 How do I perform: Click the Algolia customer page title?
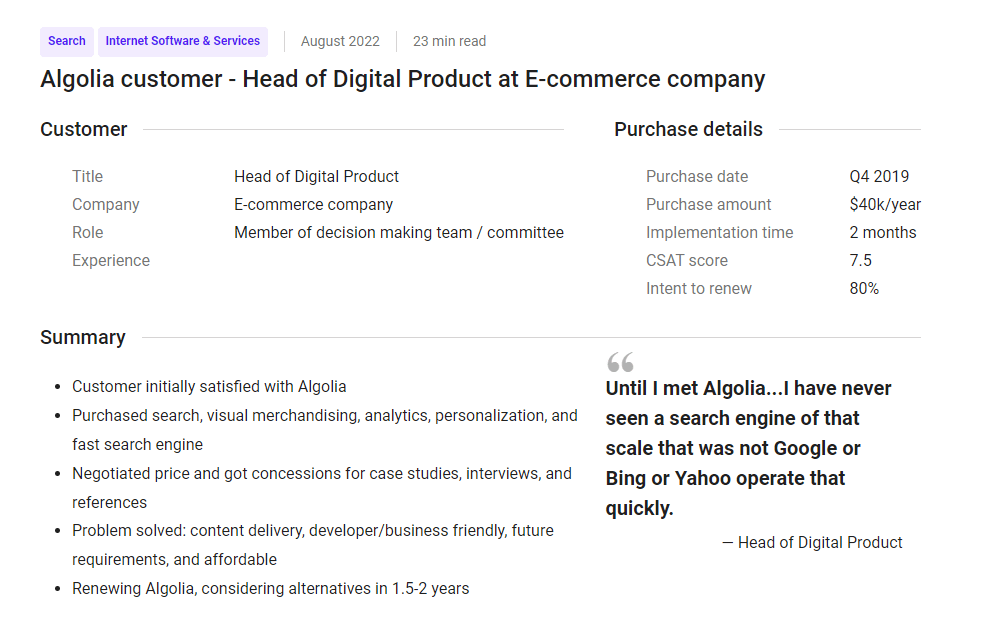coord(402,79)
